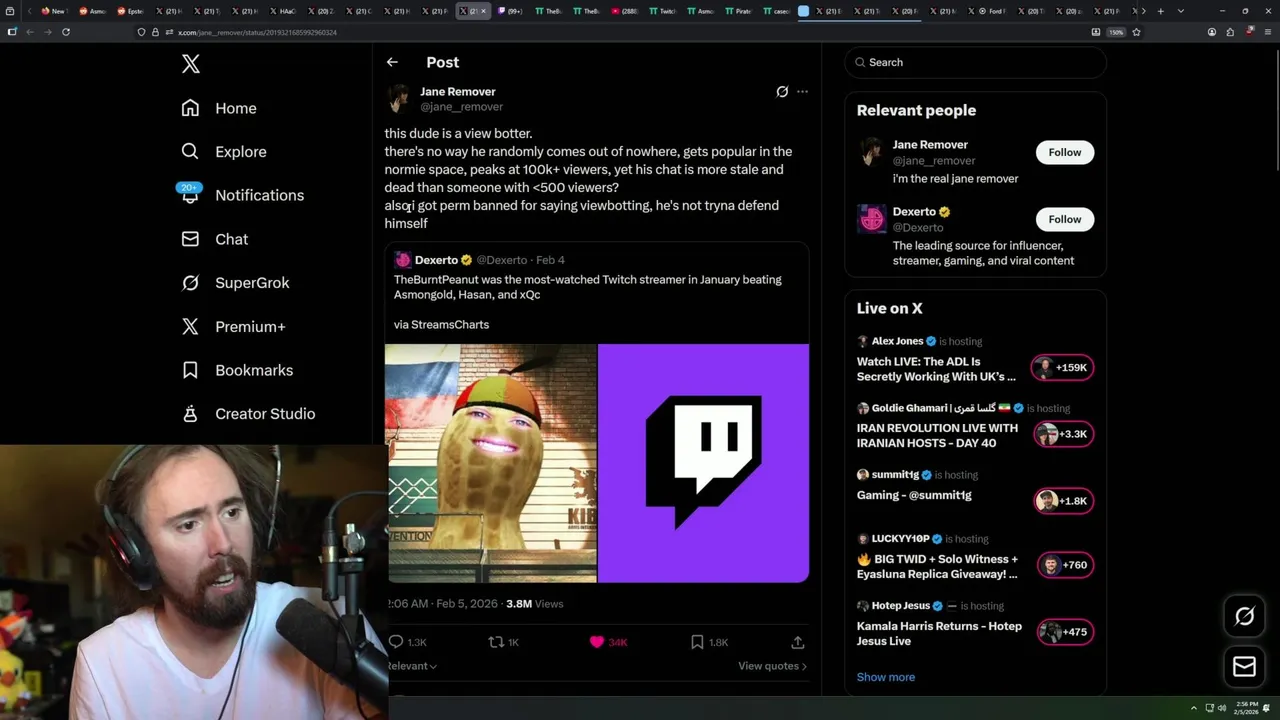The height and width of the screenshot is (720, 1280).
Task: Click the browser address bar URL
Action: (257, 32)
